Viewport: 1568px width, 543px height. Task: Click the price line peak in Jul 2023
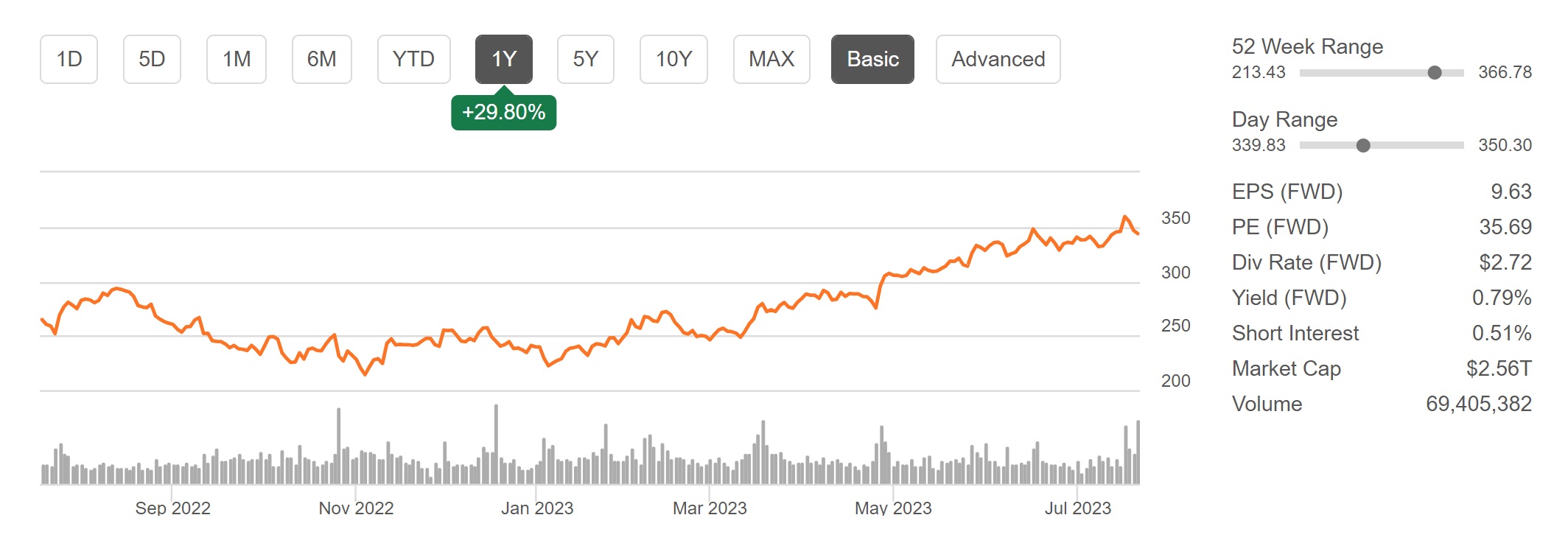click(x=1124, y=217)
